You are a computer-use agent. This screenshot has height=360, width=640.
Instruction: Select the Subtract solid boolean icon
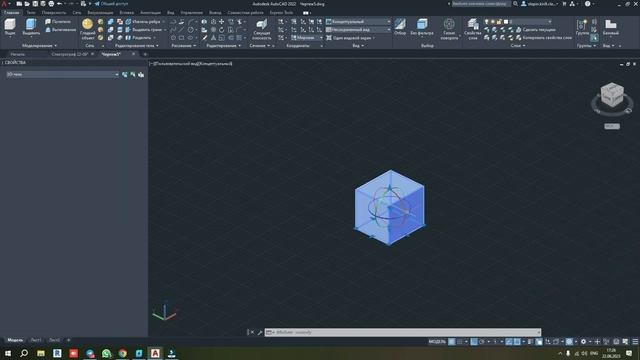[x=111, y=30]
